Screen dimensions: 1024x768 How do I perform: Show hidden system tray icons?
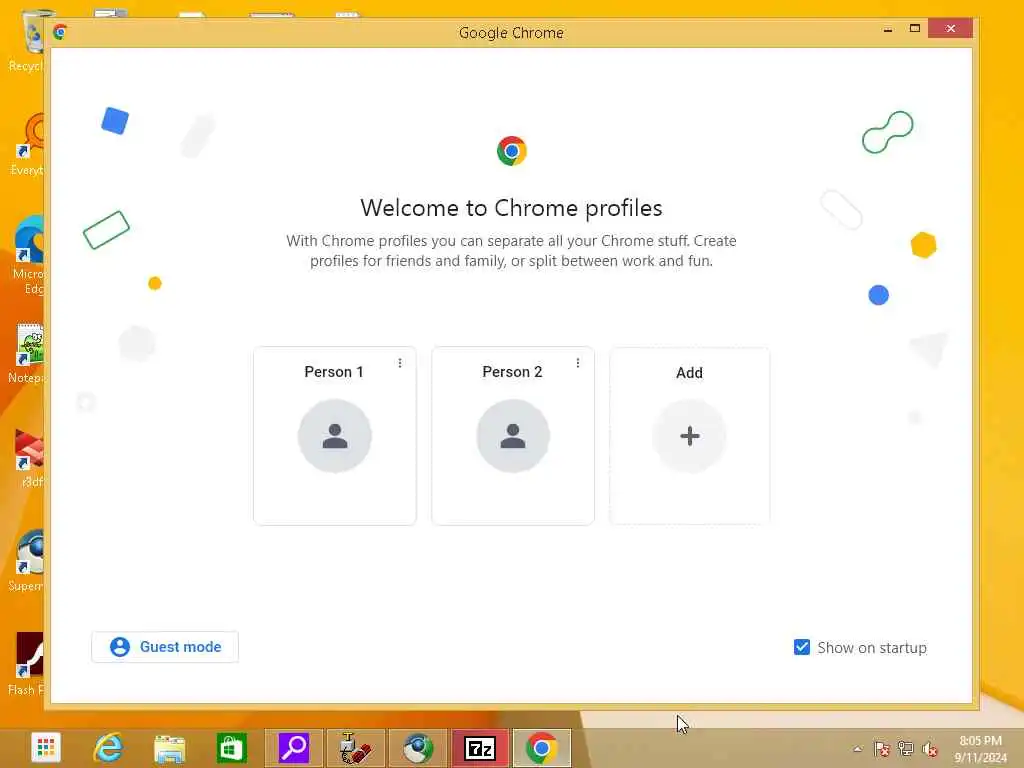(858, 748)
